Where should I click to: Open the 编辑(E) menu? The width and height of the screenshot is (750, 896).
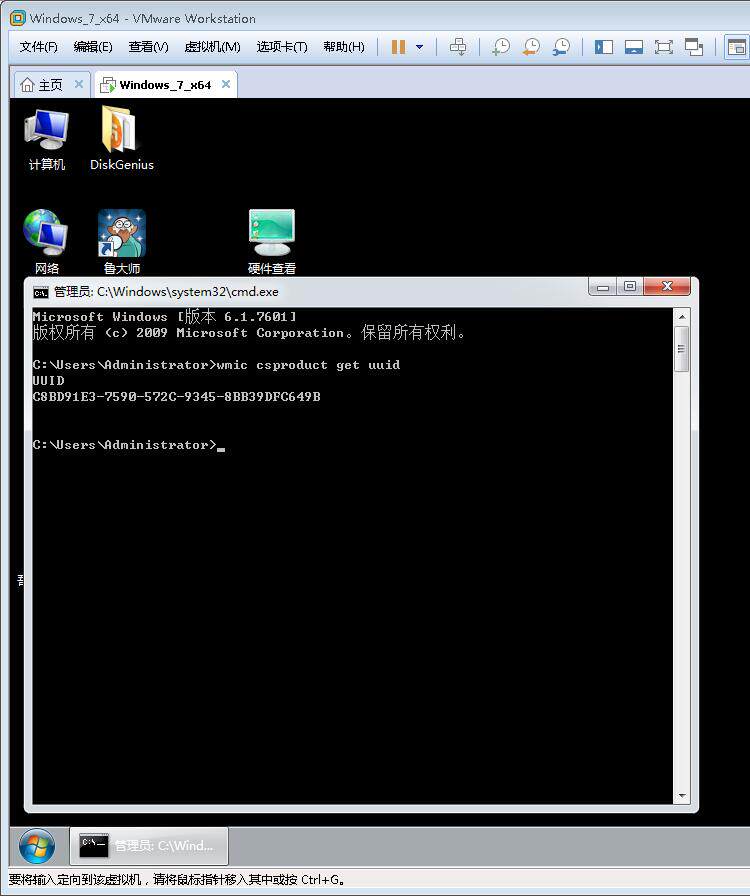[x=93, y=47]
